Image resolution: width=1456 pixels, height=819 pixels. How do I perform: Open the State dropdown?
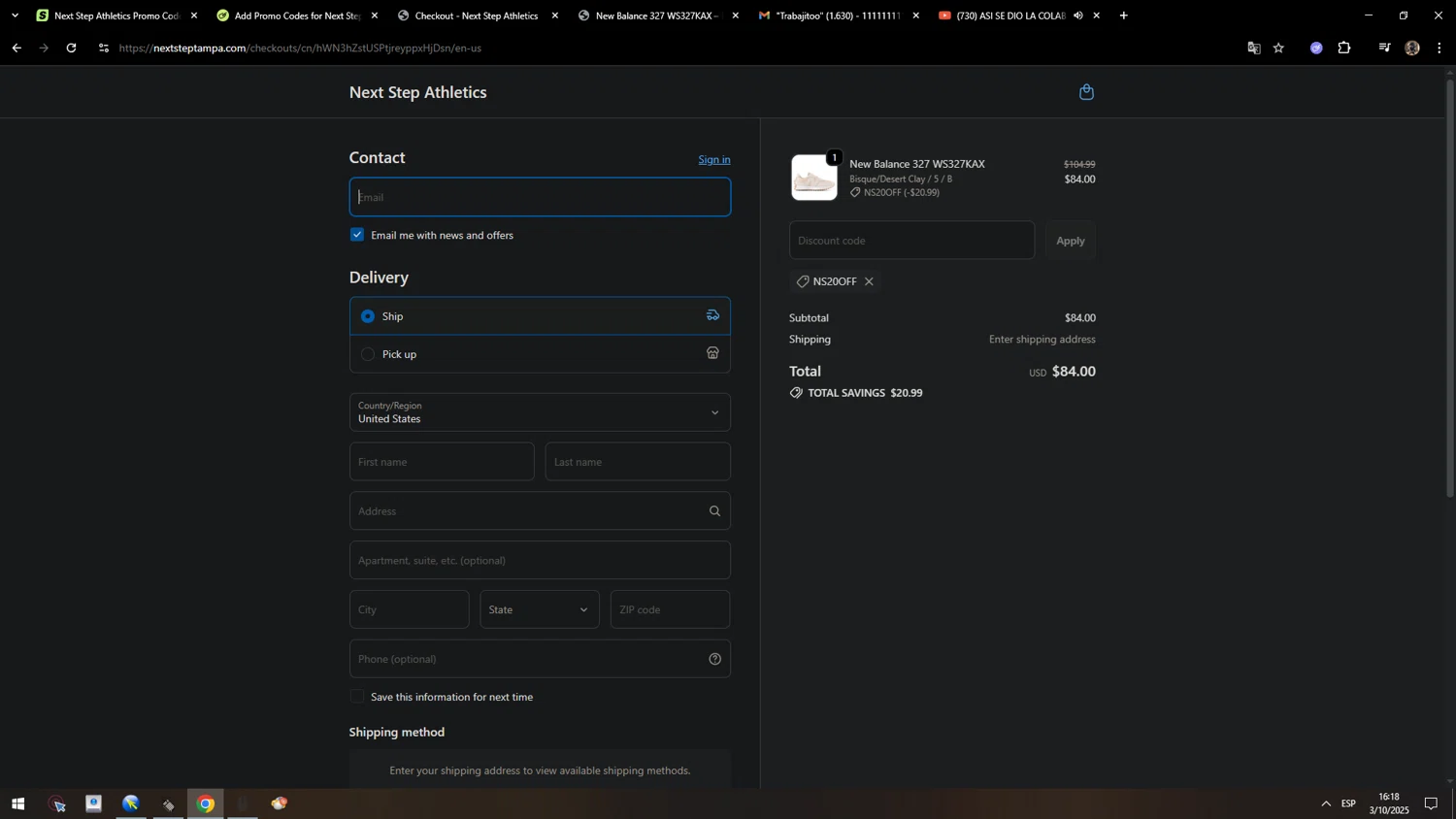540,609
